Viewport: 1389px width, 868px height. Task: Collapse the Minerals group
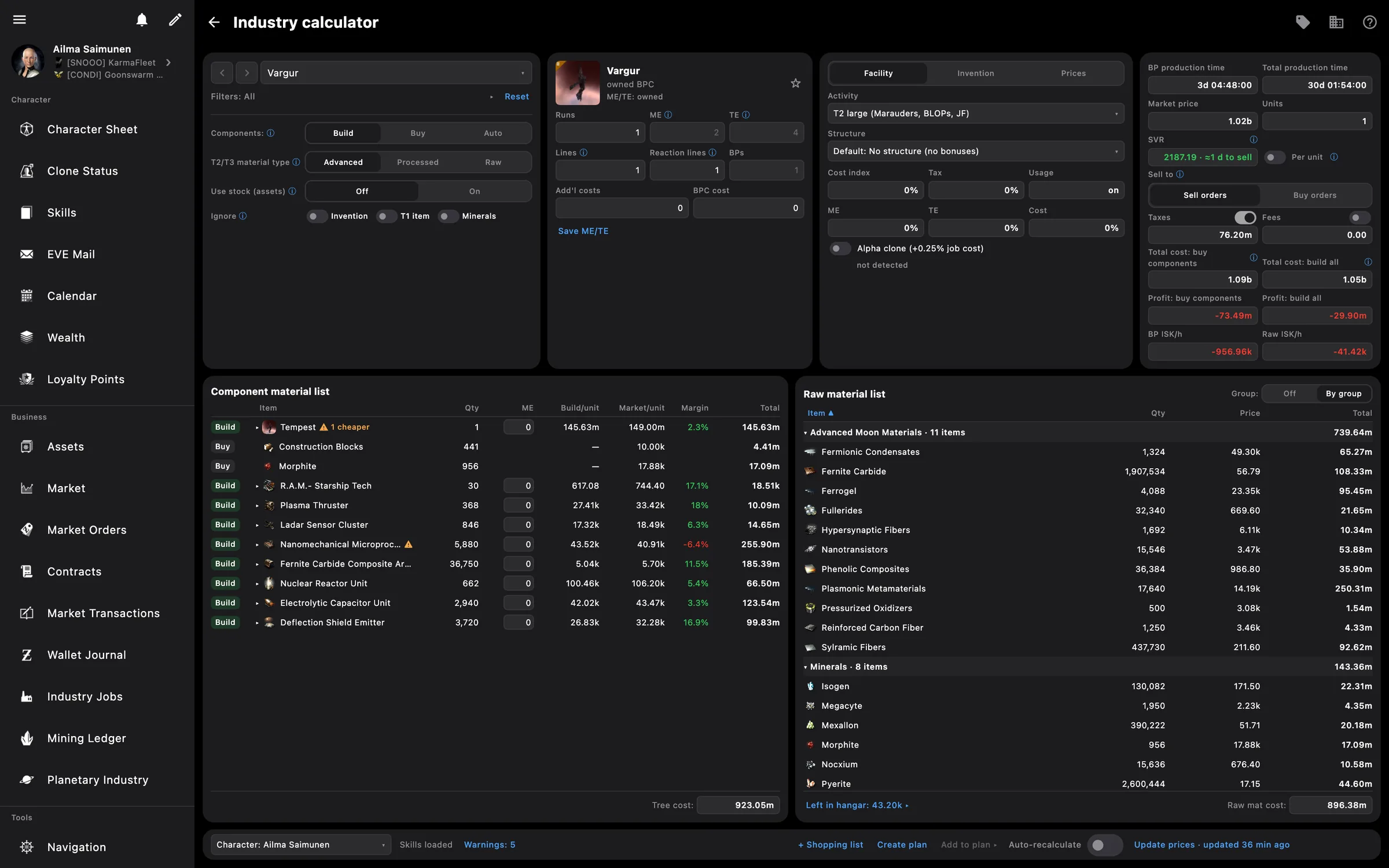[x=806, y=667]
